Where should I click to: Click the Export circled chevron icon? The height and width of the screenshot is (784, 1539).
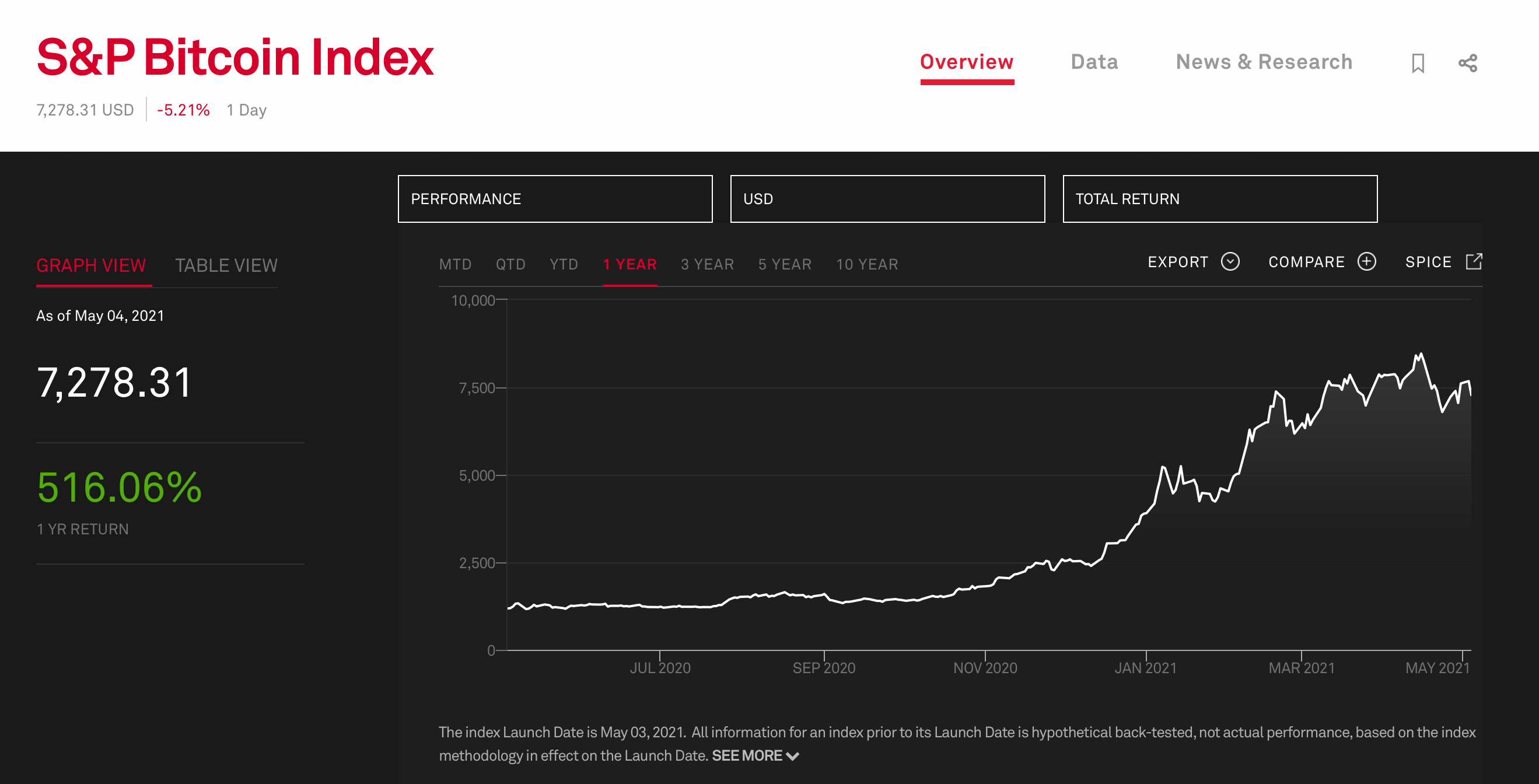coord(1230,262)
